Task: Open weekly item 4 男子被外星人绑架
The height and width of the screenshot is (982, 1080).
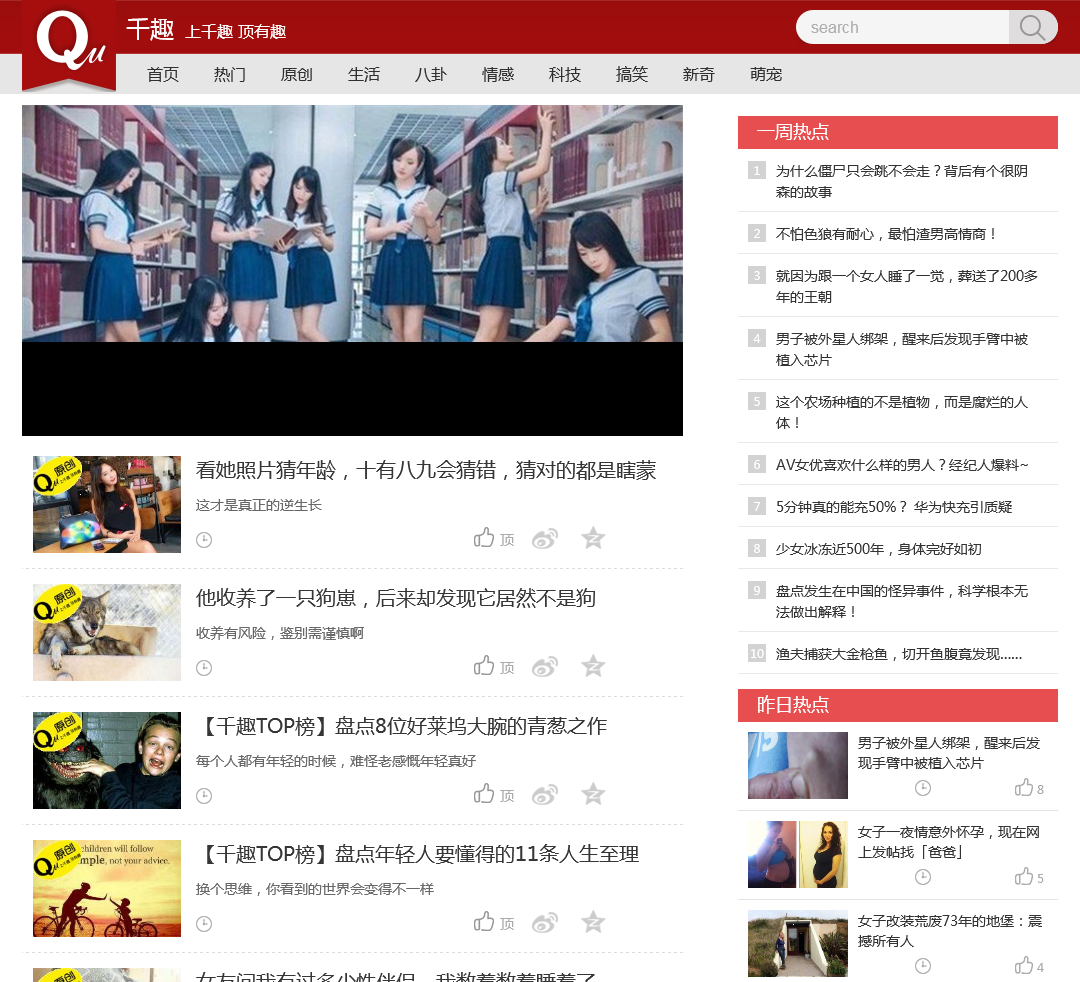Action: pyautogui.click(x=902, y=349)
